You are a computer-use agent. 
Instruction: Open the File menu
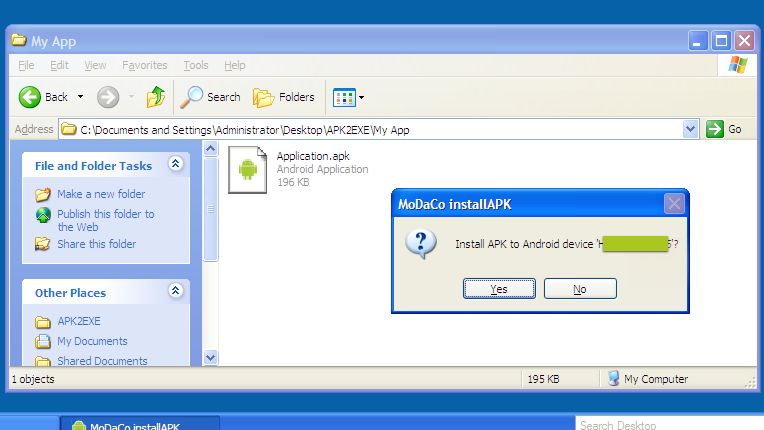point(26,65)
